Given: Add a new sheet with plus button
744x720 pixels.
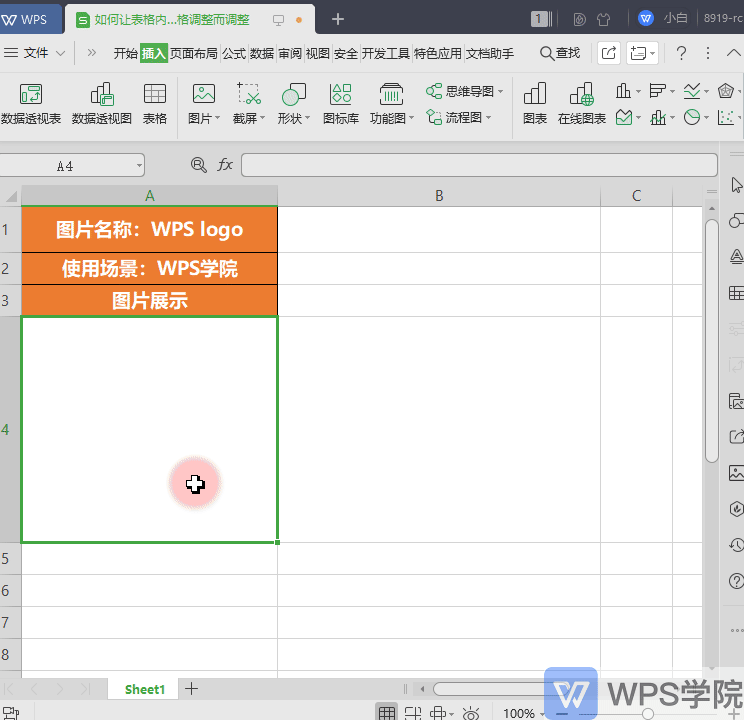Looking at the screenshot, I should pos(191,688).
